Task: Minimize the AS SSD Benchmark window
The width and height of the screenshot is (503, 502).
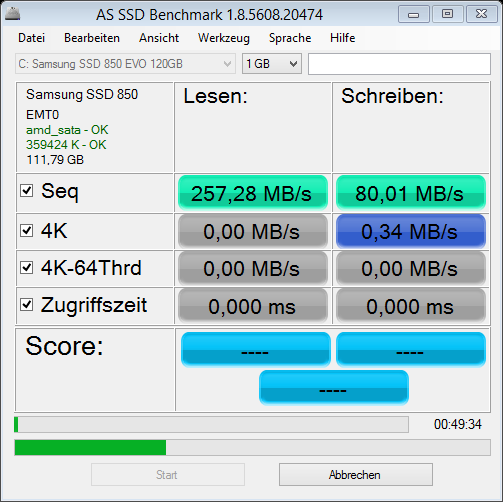Action: tap(414, 14)
